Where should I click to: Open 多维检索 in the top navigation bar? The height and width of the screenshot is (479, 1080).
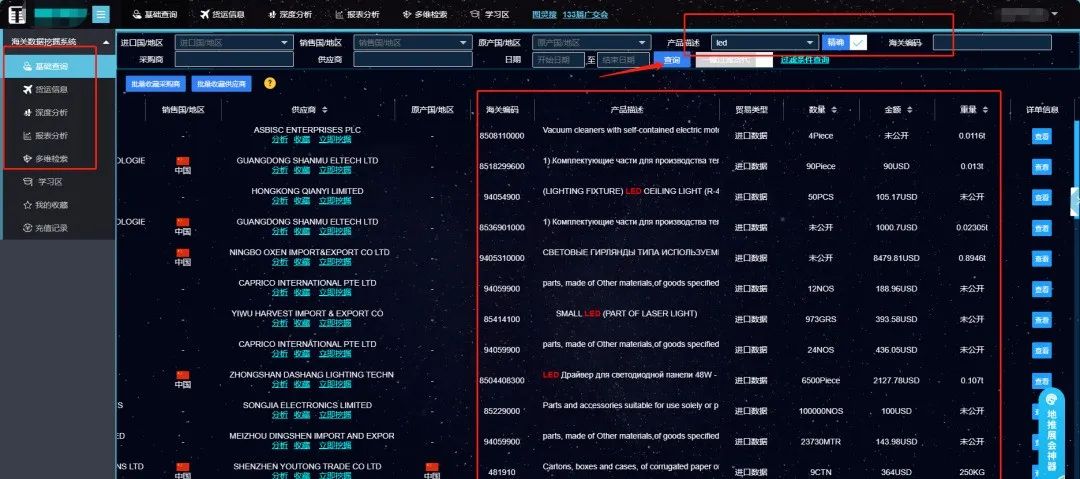[x=424, y=14]
